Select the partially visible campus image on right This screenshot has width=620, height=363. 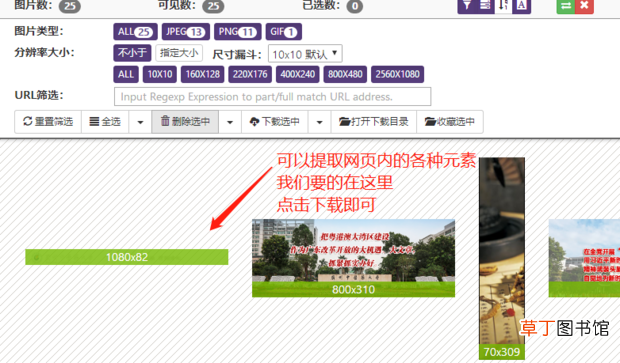point(584,258)
